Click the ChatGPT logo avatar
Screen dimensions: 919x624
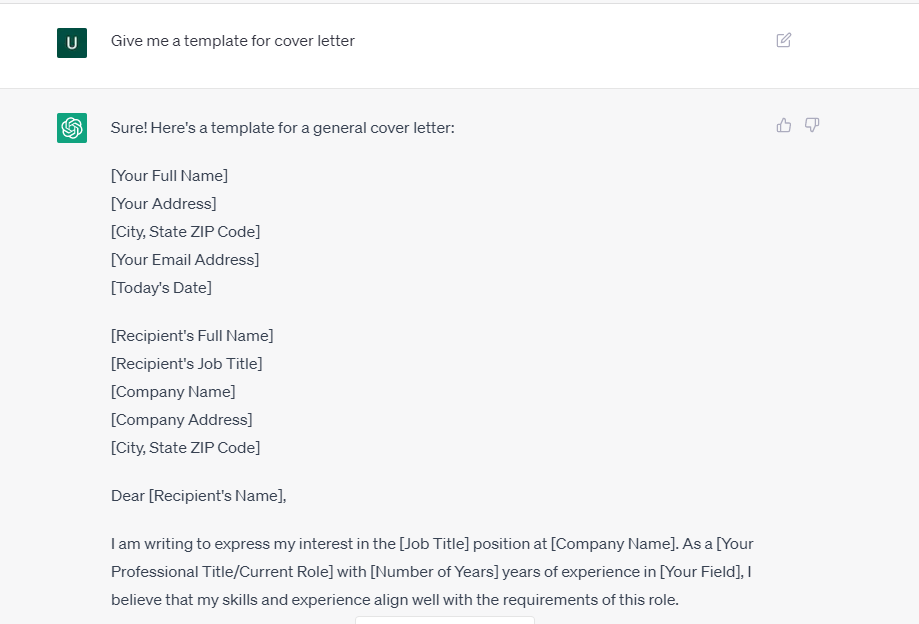pos(72,128)
